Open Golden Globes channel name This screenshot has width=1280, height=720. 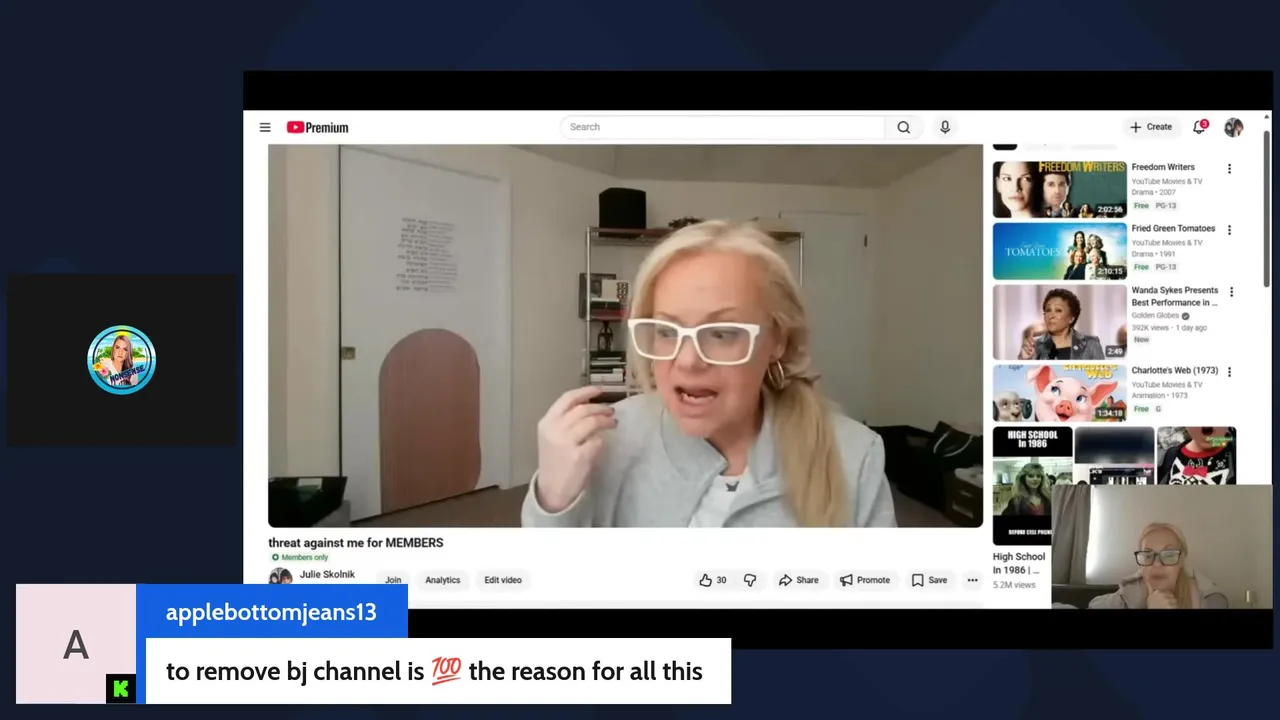point(1155,316)
